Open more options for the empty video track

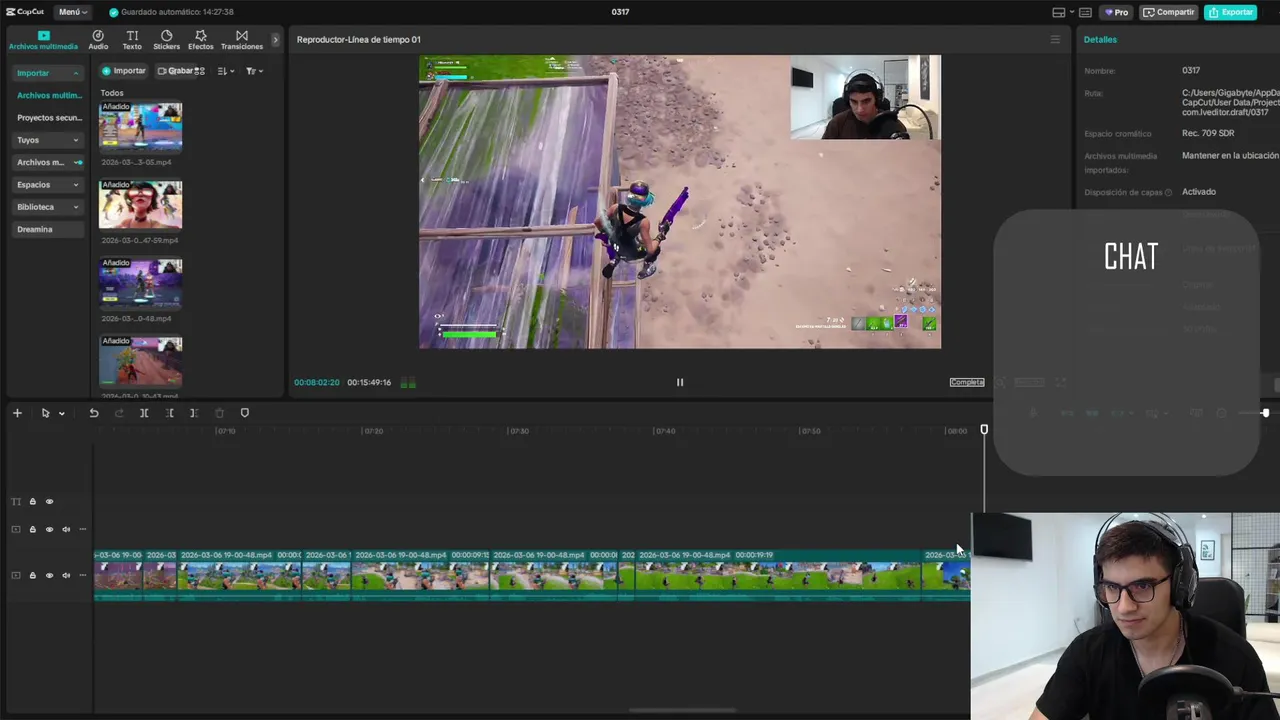83,529
